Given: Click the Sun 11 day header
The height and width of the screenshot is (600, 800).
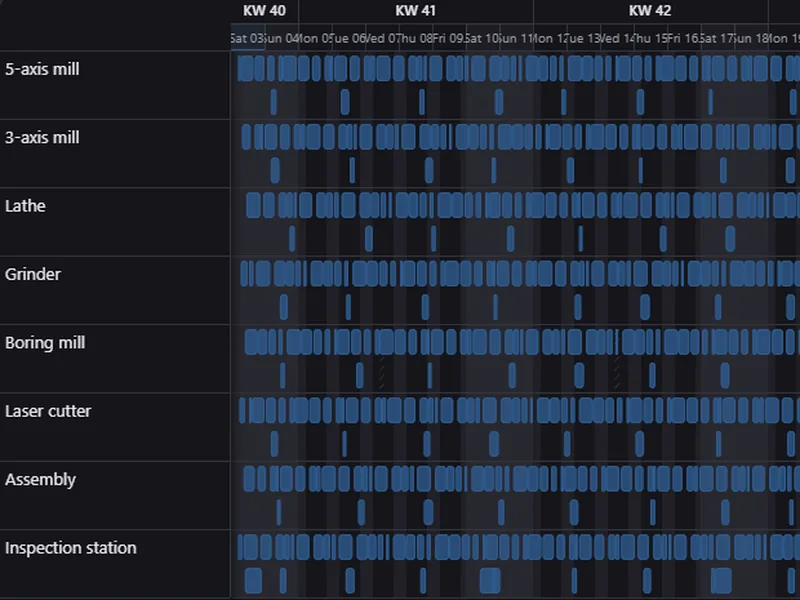Looking at the screenshot, I should coord(517,38).
